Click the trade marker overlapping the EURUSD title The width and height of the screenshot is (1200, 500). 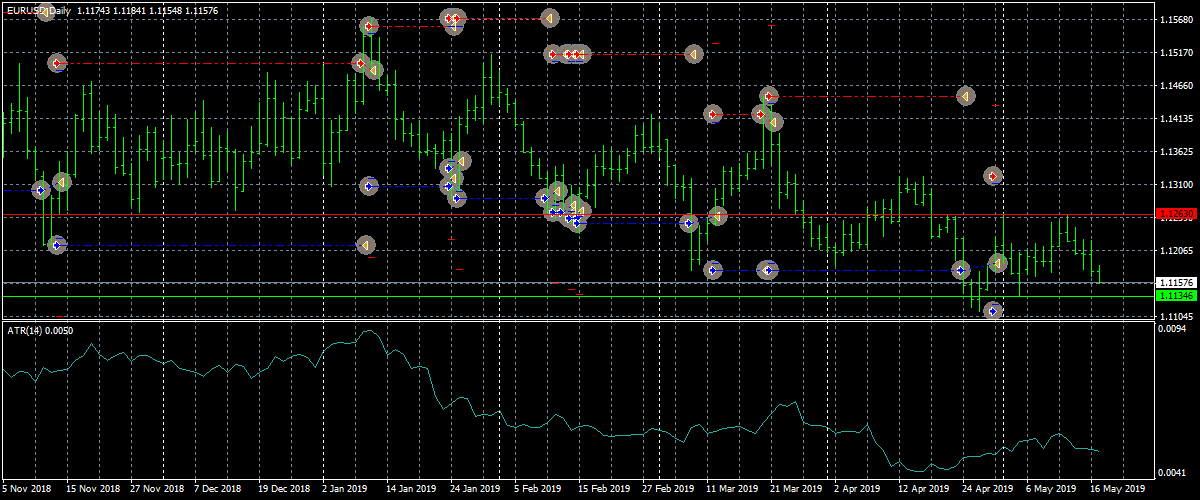coord(45,12)
